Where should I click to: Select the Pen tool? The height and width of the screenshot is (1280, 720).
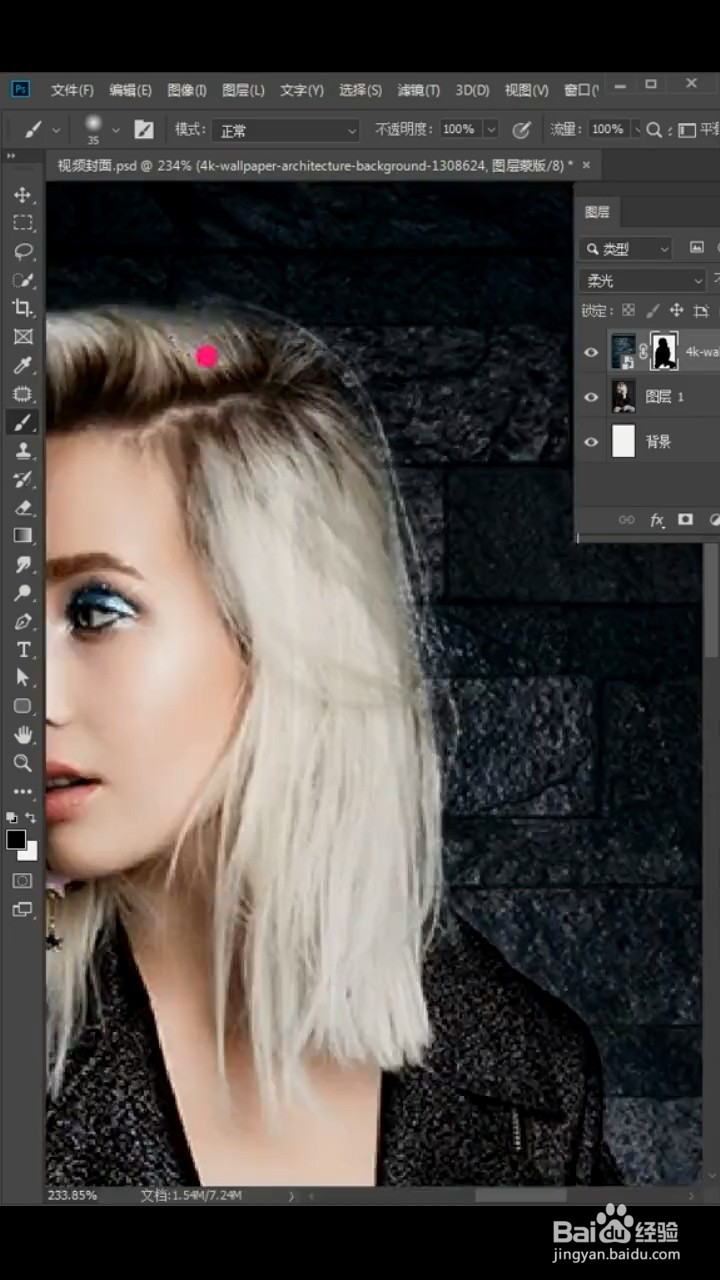click(x=22, y=622)
